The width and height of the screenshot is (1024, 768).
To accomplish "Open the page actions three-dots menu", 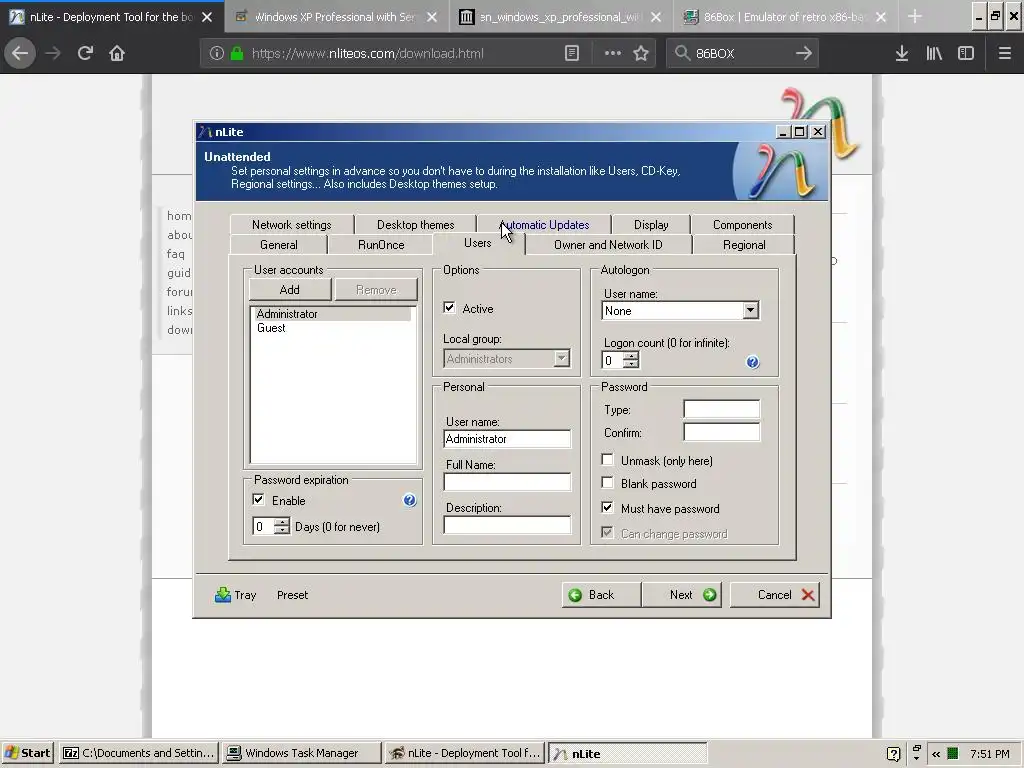I will (613, 54).
